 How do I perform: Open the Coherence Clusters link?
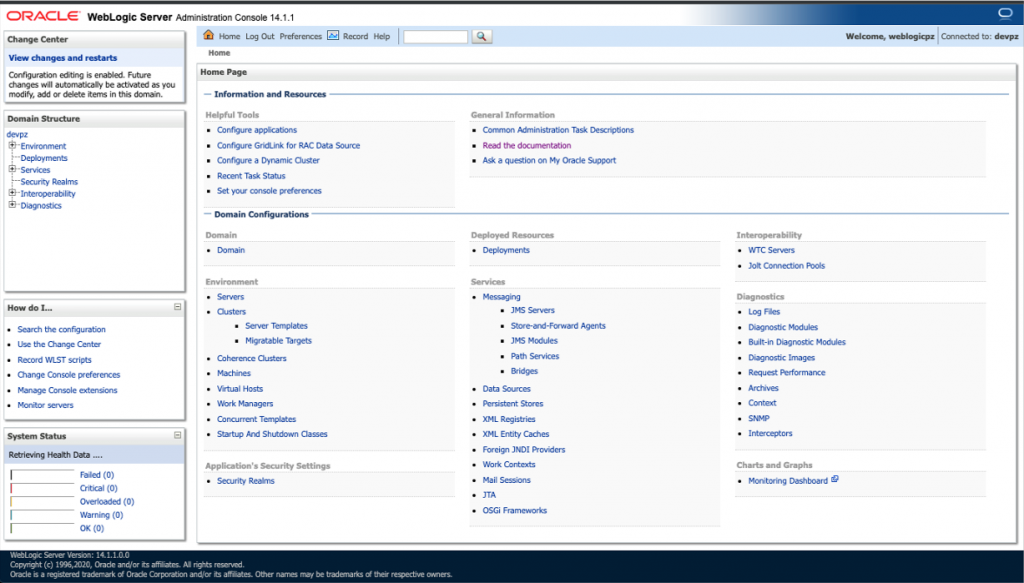point(251,358)
